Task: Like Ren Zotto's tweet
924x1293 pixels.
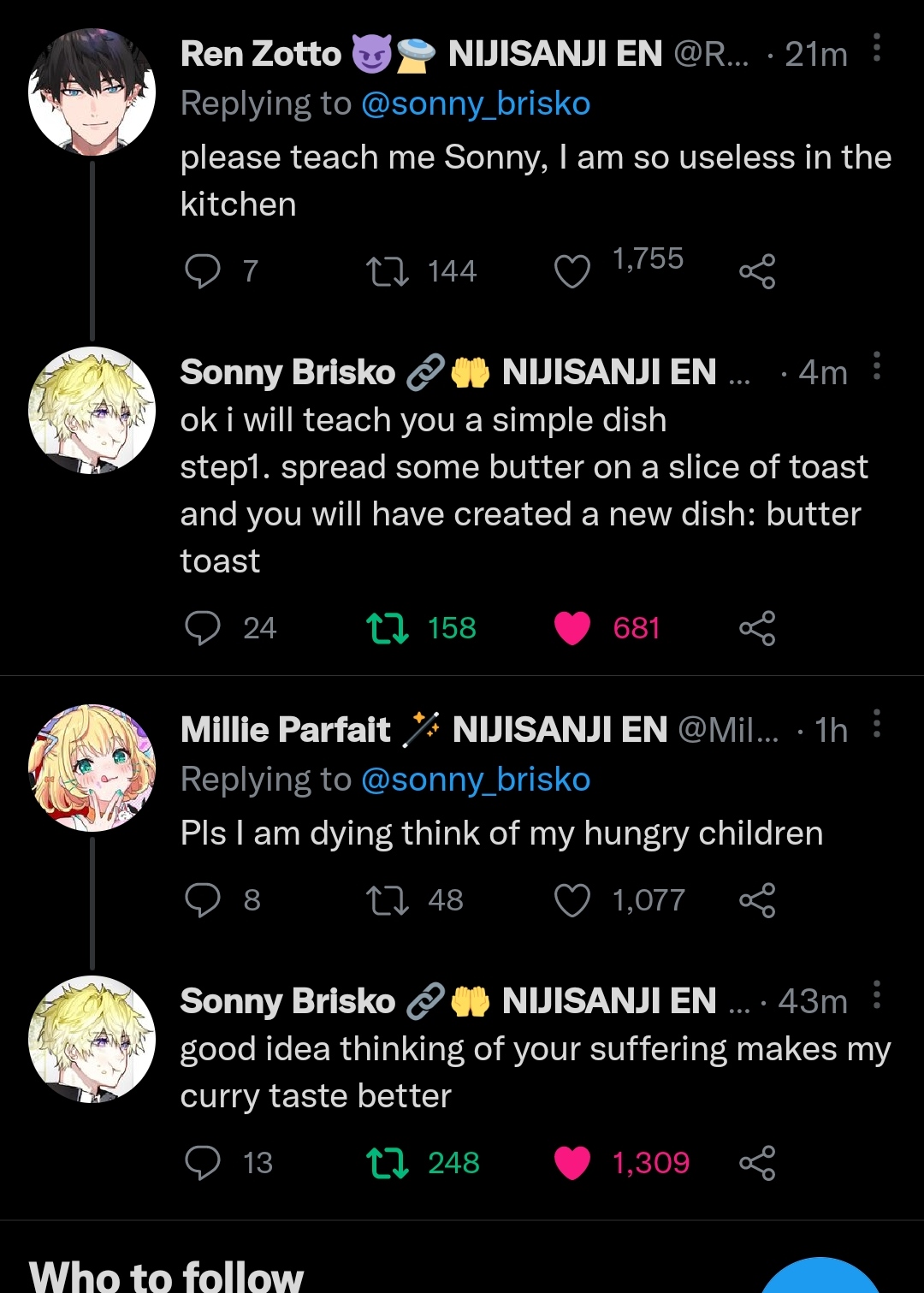Action: [x=572, y=271]
